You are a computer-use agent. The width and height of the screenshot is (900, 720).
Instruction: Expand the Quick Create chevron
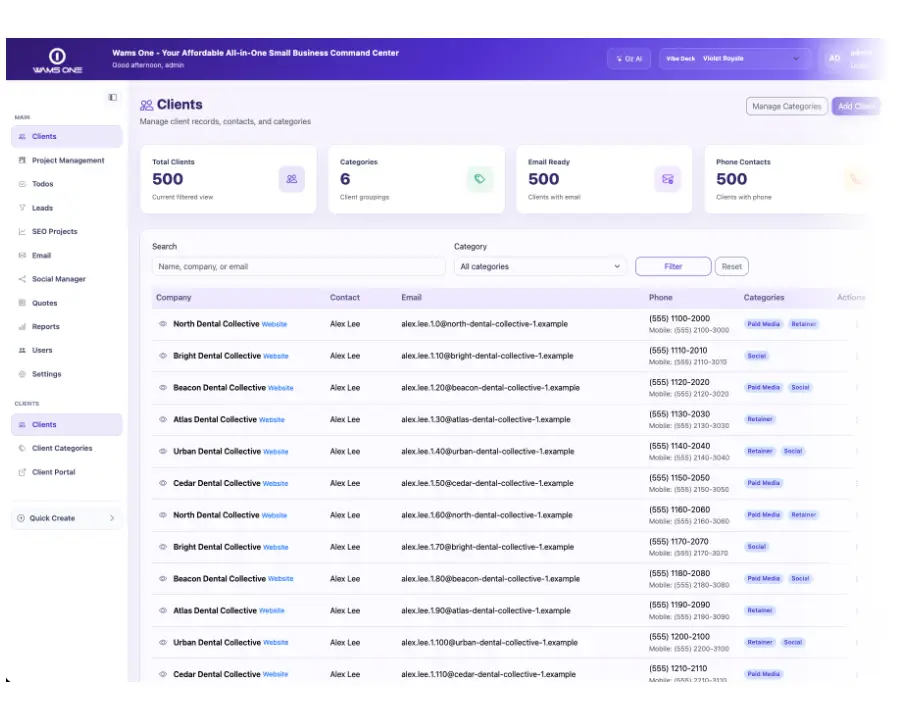[112, 518]
